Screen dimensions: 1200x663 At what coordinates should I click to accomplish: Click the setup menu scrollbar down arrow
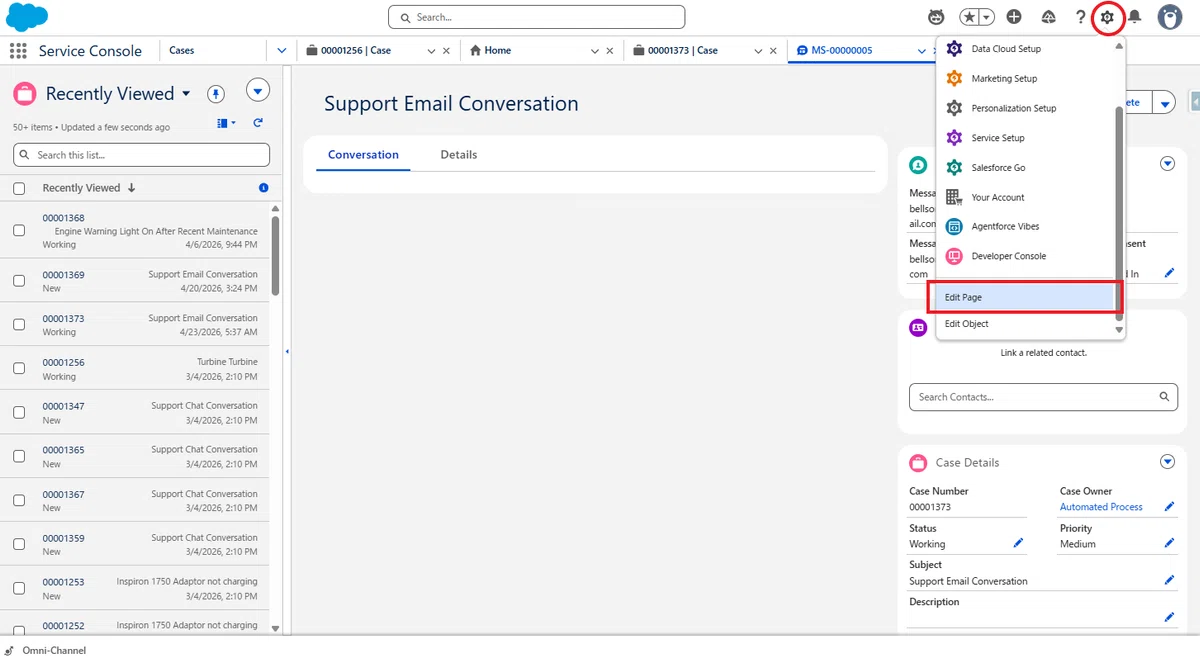[1119, 330]
